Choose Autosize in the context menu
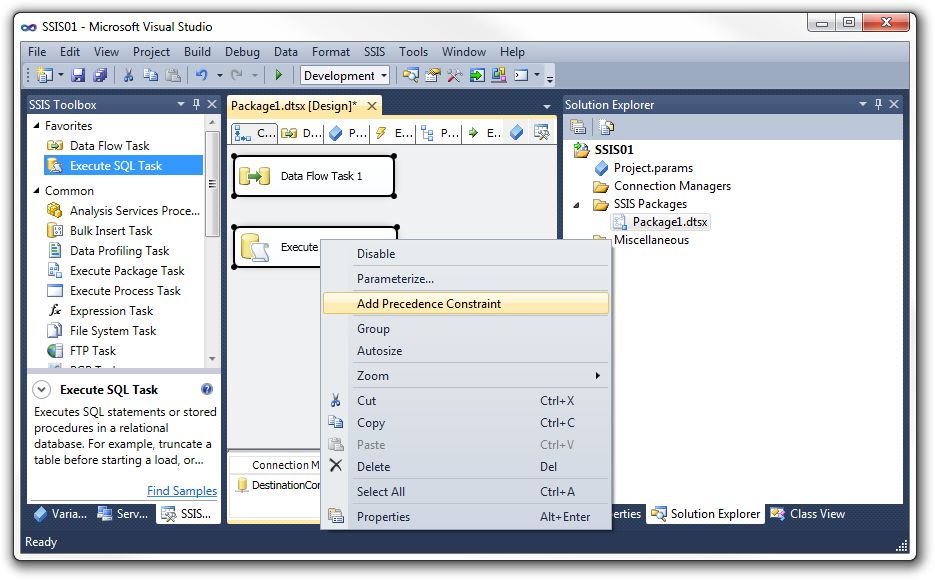 click(466, 351)
